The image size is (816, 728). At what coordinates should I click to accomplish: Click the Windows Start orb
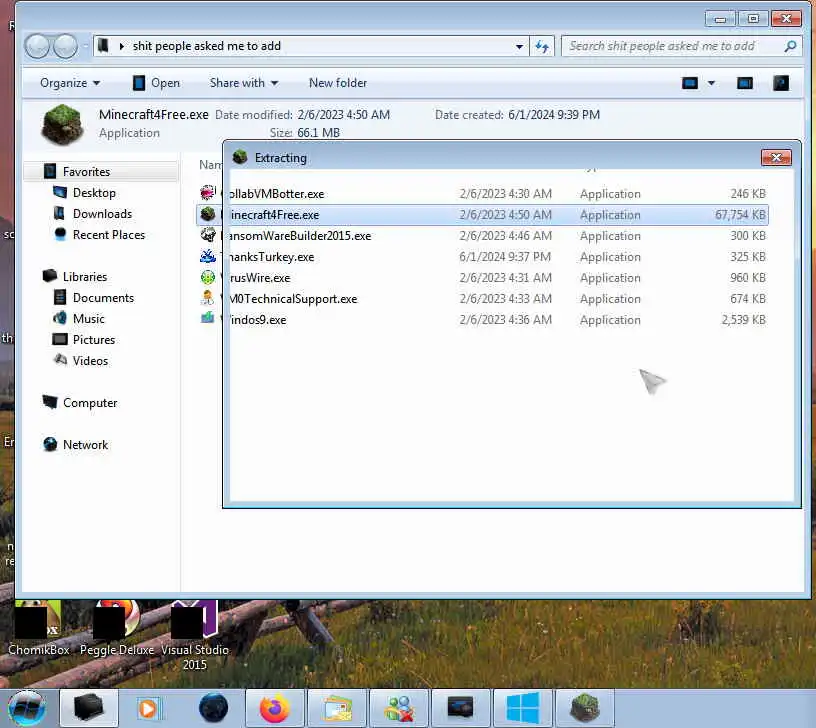pyautogui.click(x=27, y=708)
